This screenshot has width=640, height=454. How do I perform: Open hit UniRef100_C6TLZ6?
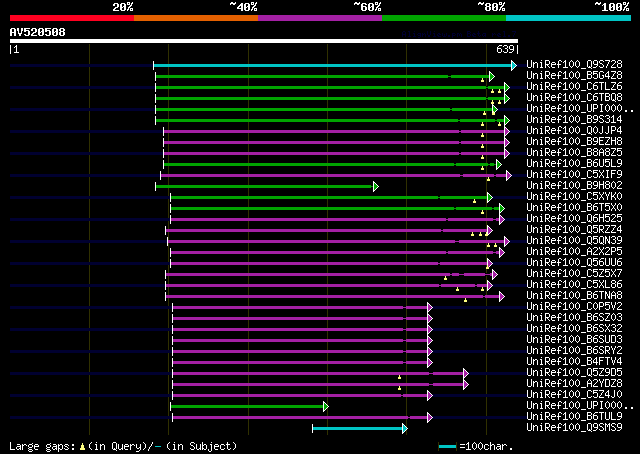coord(574,87)
